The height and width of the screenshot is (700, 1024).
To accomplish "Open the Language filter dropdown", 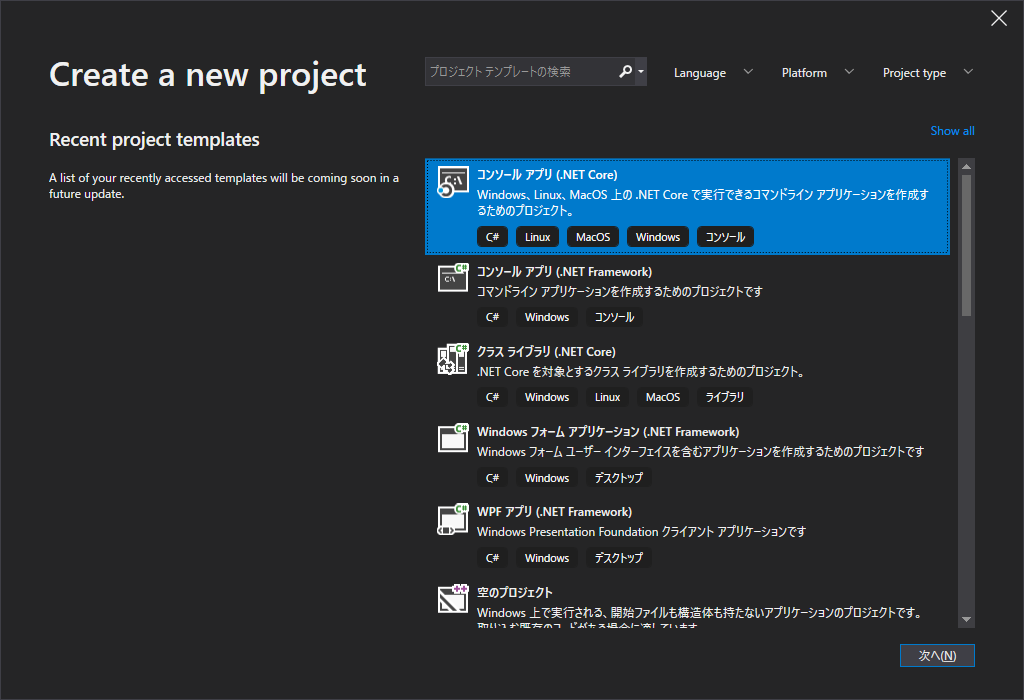I will tap(713, 72).
